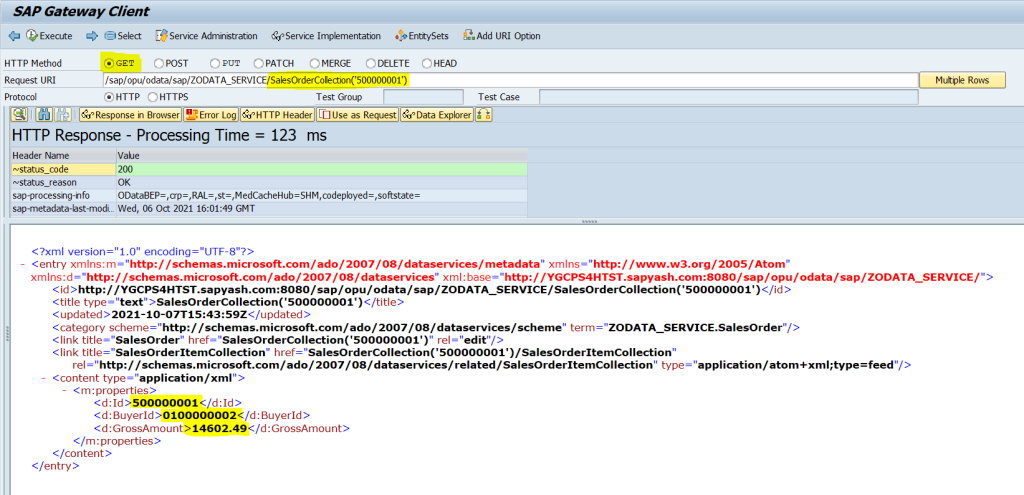
Task: Select the MERGE HTTP method
Action: (x=315, y=63)
